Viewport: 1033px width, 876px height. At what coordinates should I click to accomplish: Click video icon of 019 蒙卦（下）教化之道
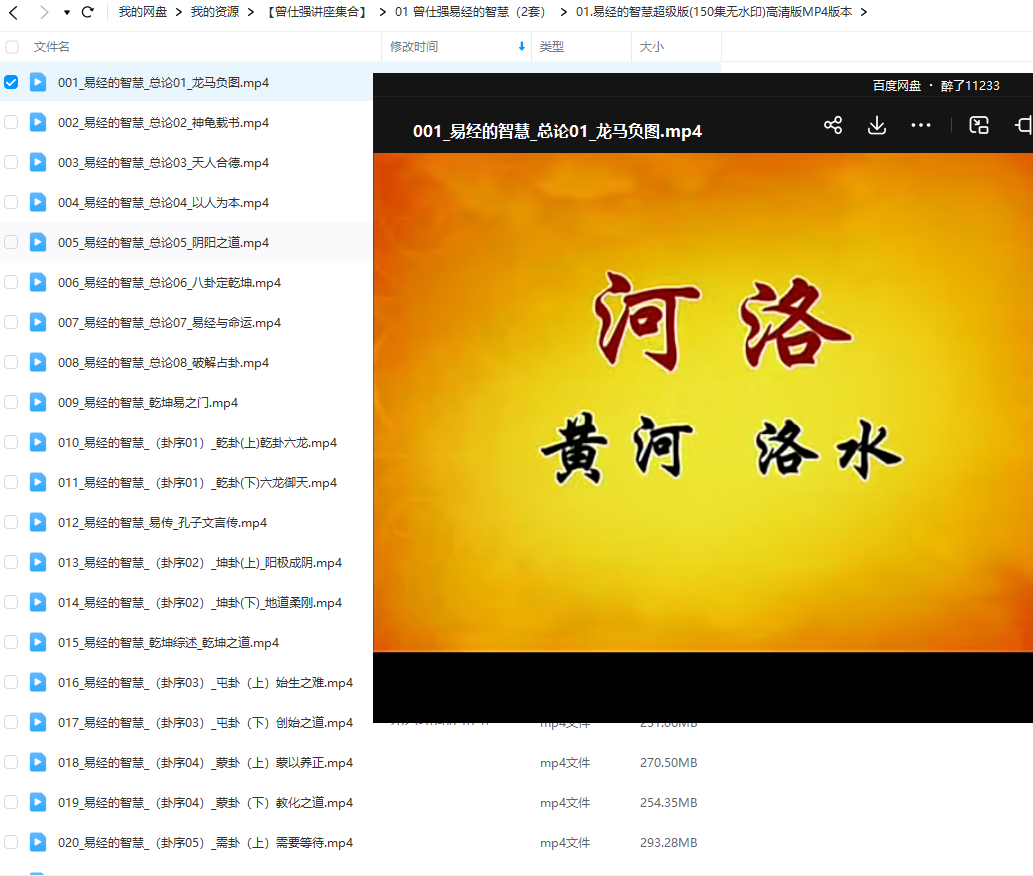click(38, 802)
